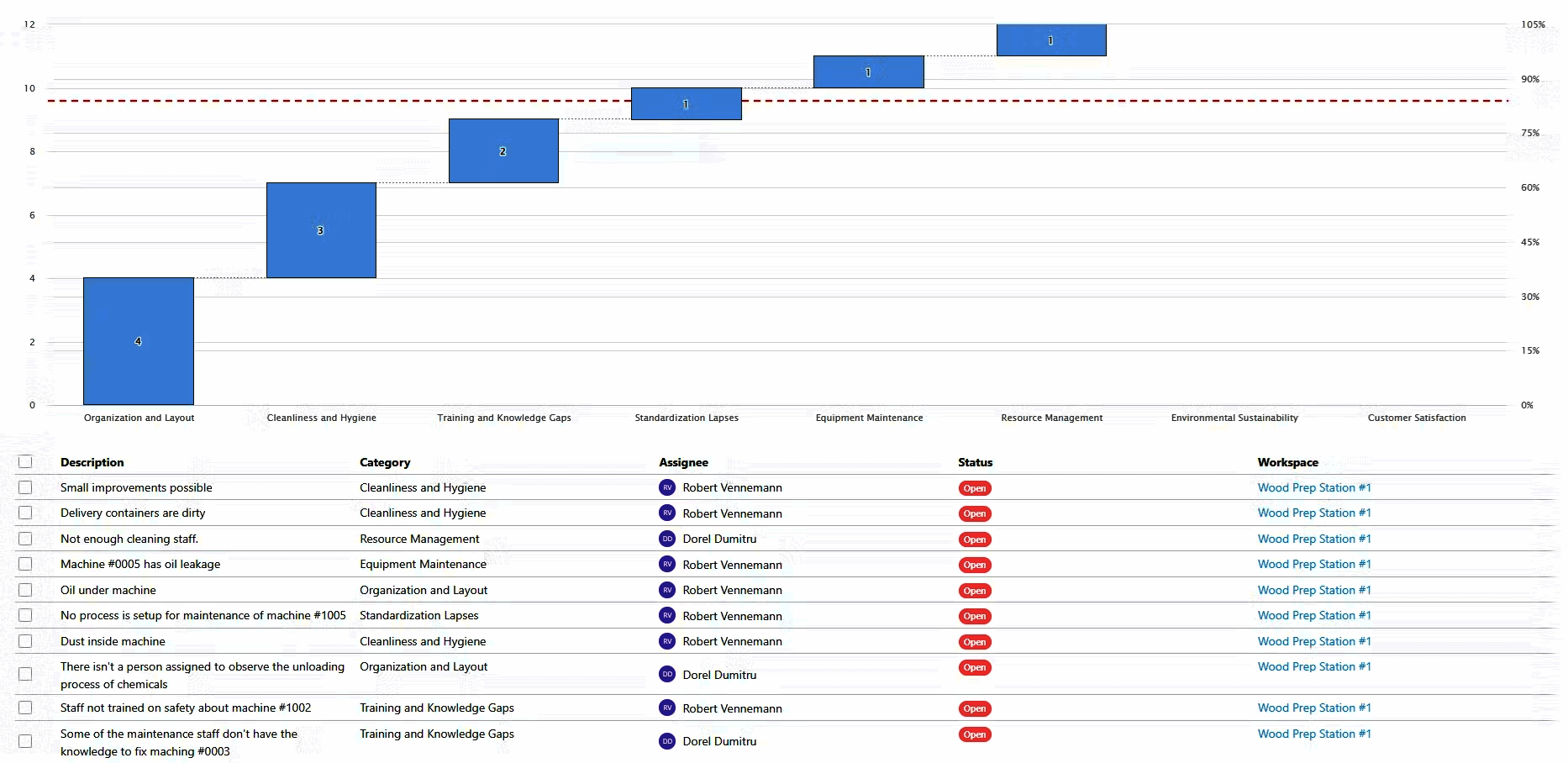Click the avatar in 'Staff not trained on safety' row
Screen dimensions: 1568x763
click(667, 708)
